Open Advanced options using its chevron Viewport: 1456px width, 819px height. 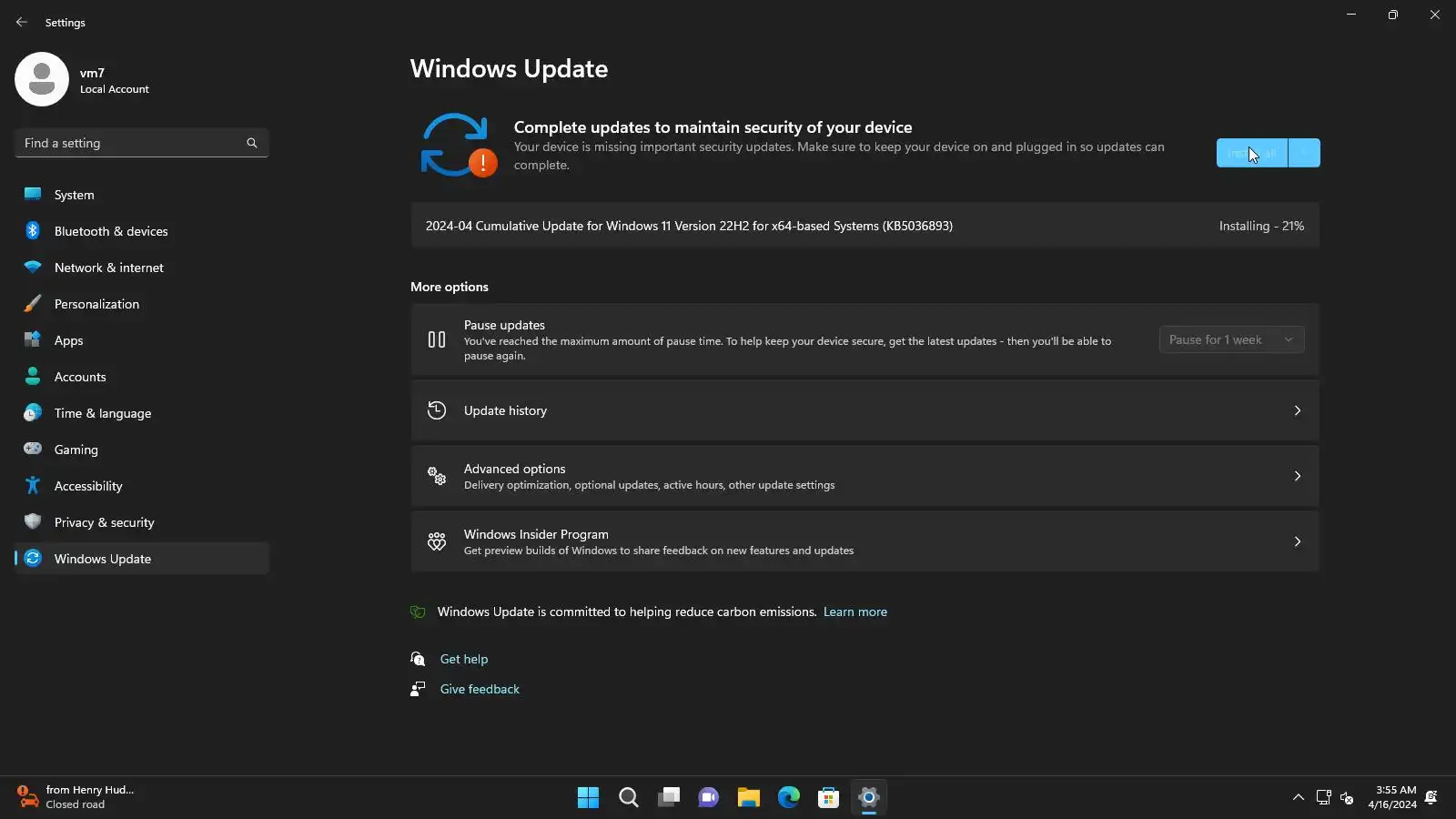click(x=1298, y=476)
